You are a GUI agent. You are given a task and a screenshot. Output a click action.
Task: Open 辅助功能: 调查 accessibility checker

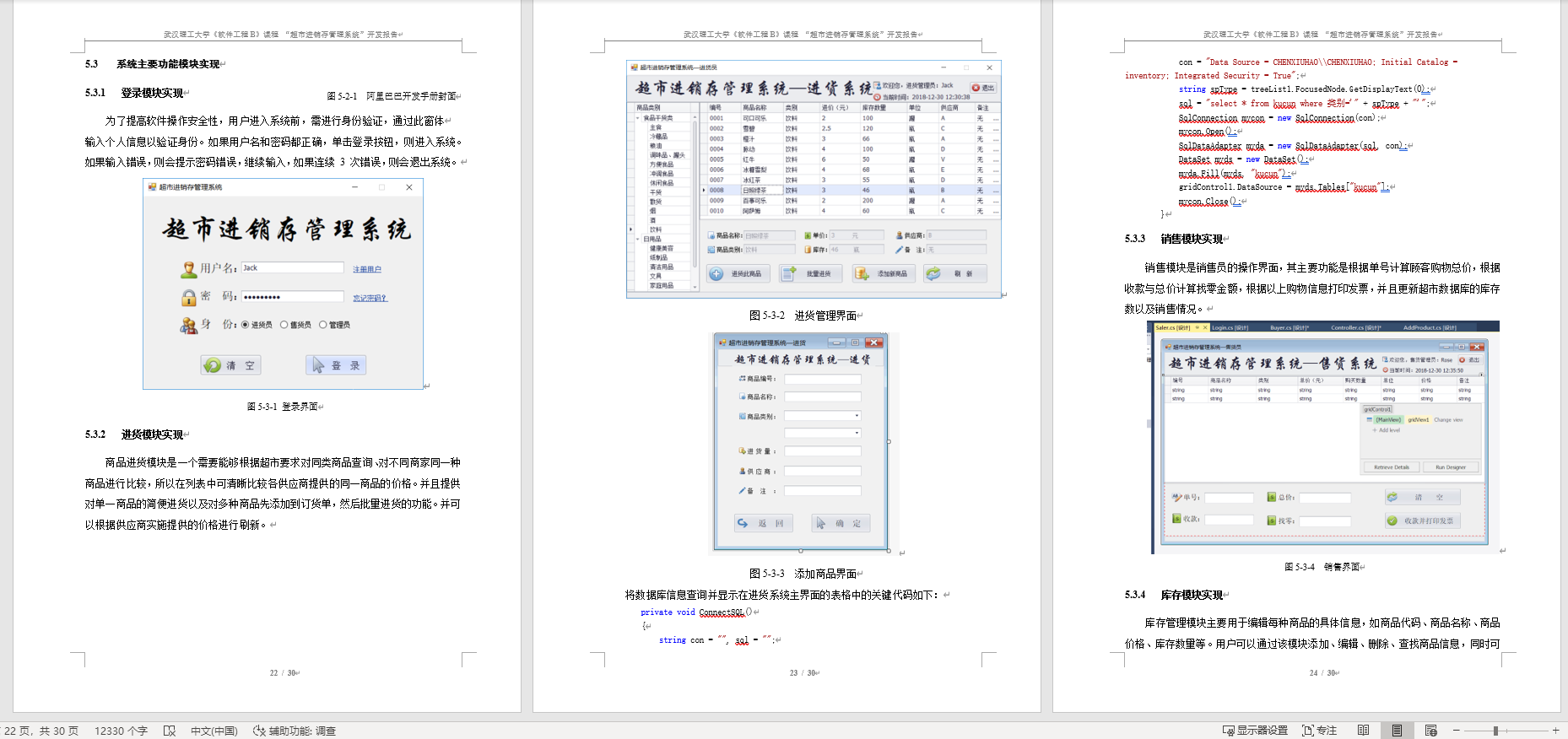click(295, 731)
